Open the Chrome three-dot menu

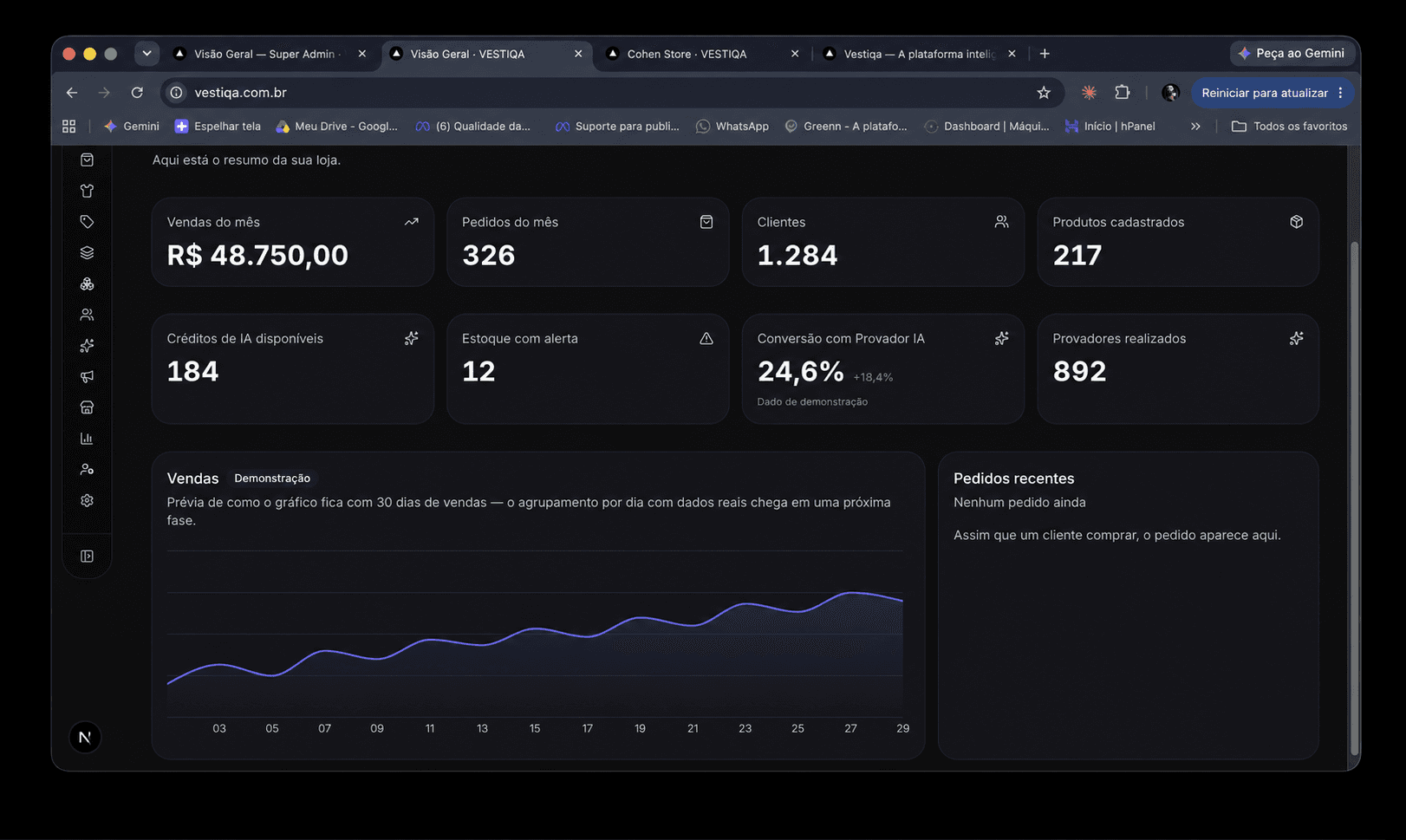point(1341,93)
